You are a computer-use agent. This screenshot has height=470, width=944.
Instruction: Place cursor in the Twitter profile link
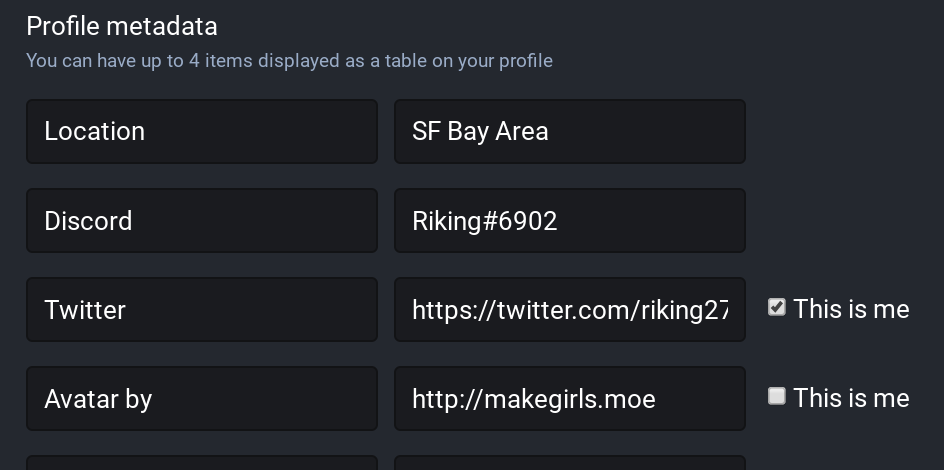pyautogui.click(x=570, y=309)
